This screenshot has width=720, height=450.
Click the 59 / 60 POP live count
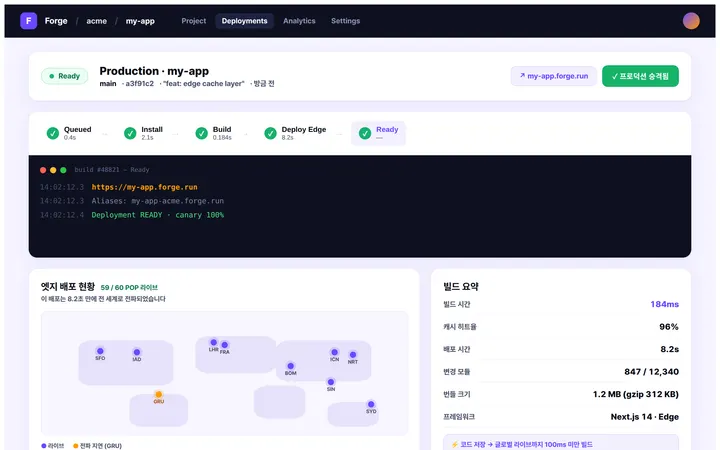(x=129, y=287)
